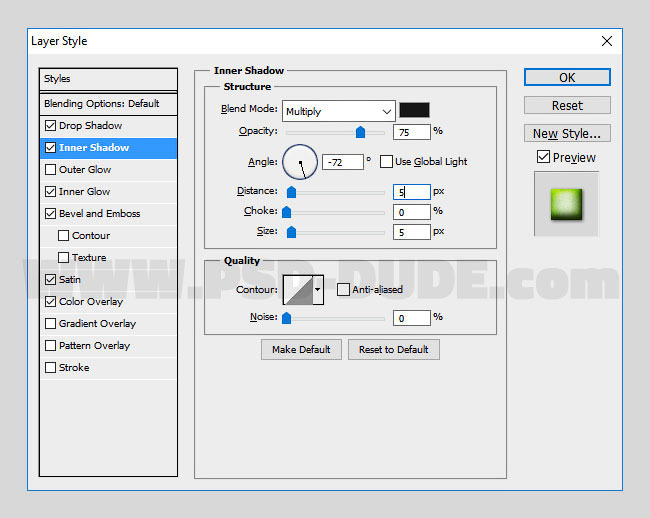Check the Pattern Overlay checkbox
Image resolution: width=650 pixels, height=518 pixels.
[51, 345]
